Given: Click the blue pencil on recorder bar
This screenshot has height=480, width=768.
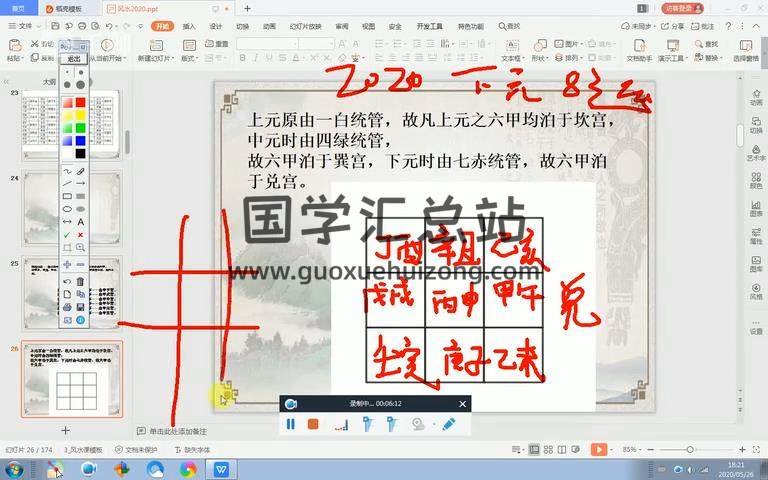Looking at the screenshot, I should pos(449,424).
